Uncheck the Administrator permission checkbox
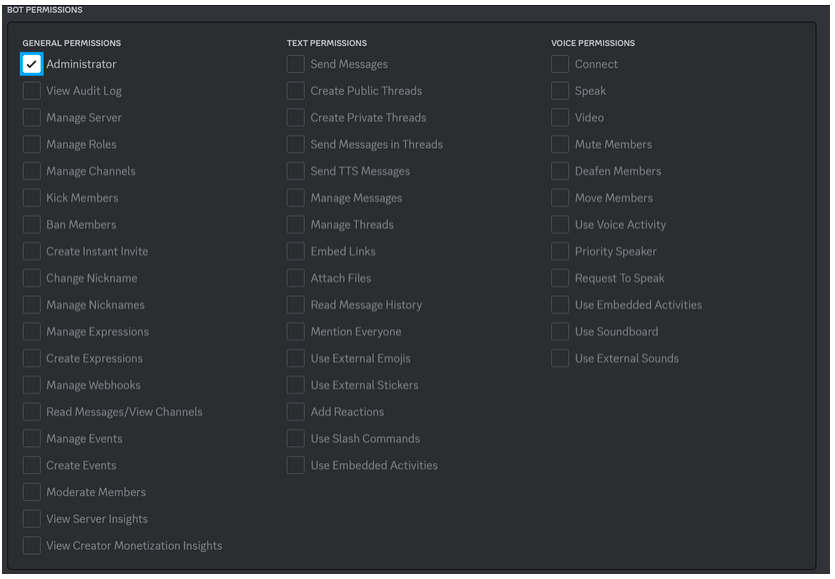This screenshot has height=579, width=835. (31, 64)
